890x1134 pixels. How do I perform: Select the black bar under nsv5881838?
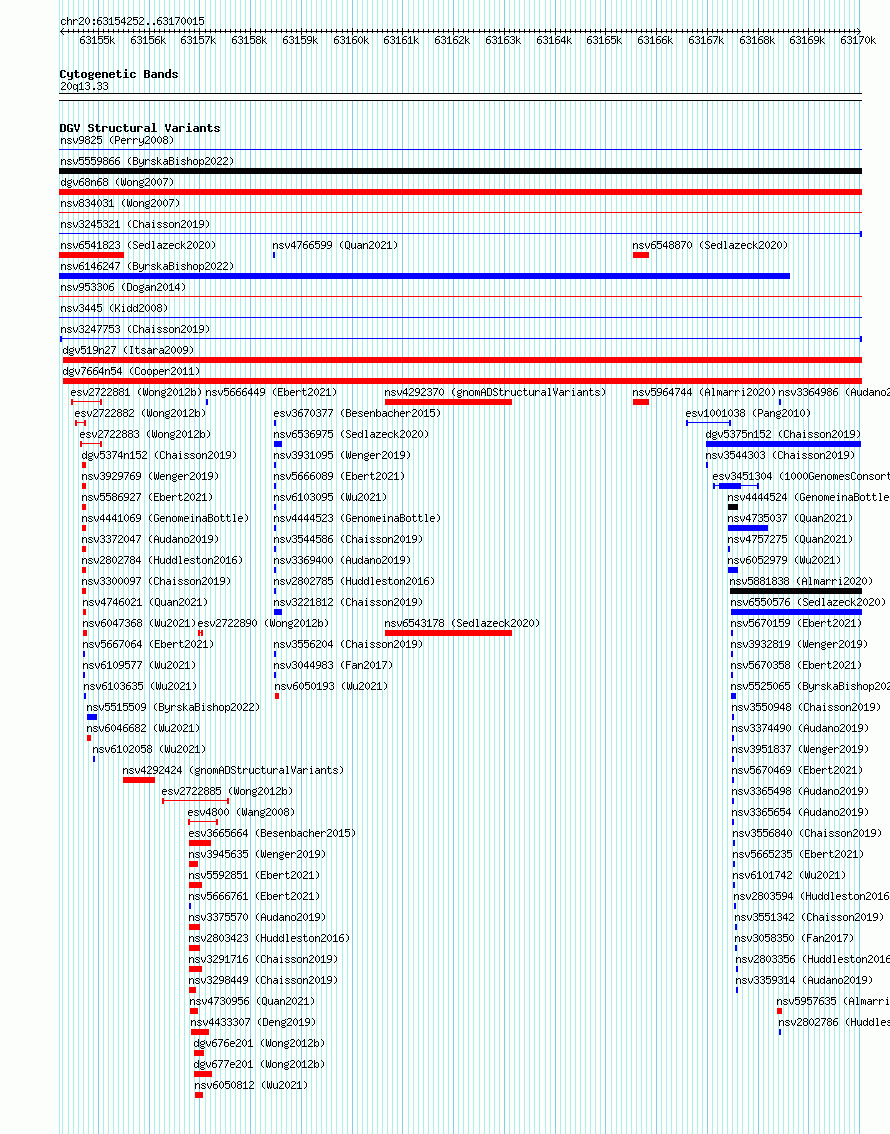(x=796, y=591)
